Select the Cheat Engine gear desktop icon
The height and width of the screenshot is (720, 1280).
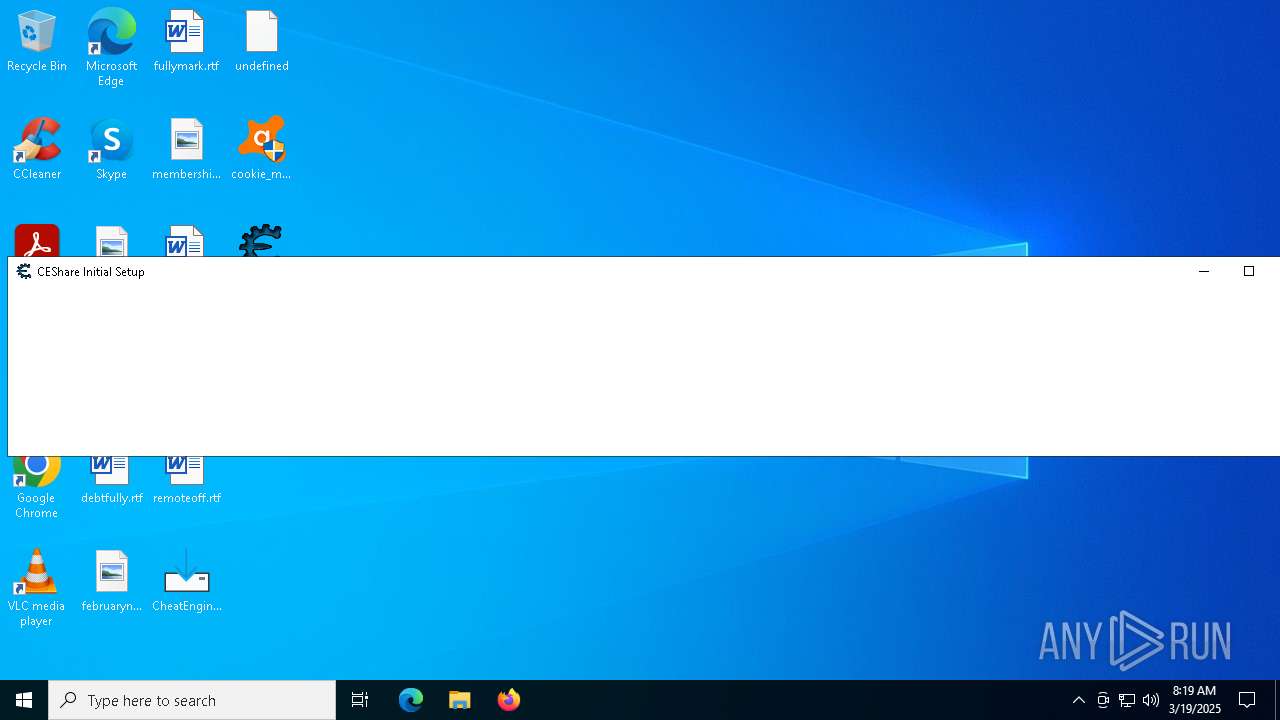pyautogui.click(x=261, y=241)
